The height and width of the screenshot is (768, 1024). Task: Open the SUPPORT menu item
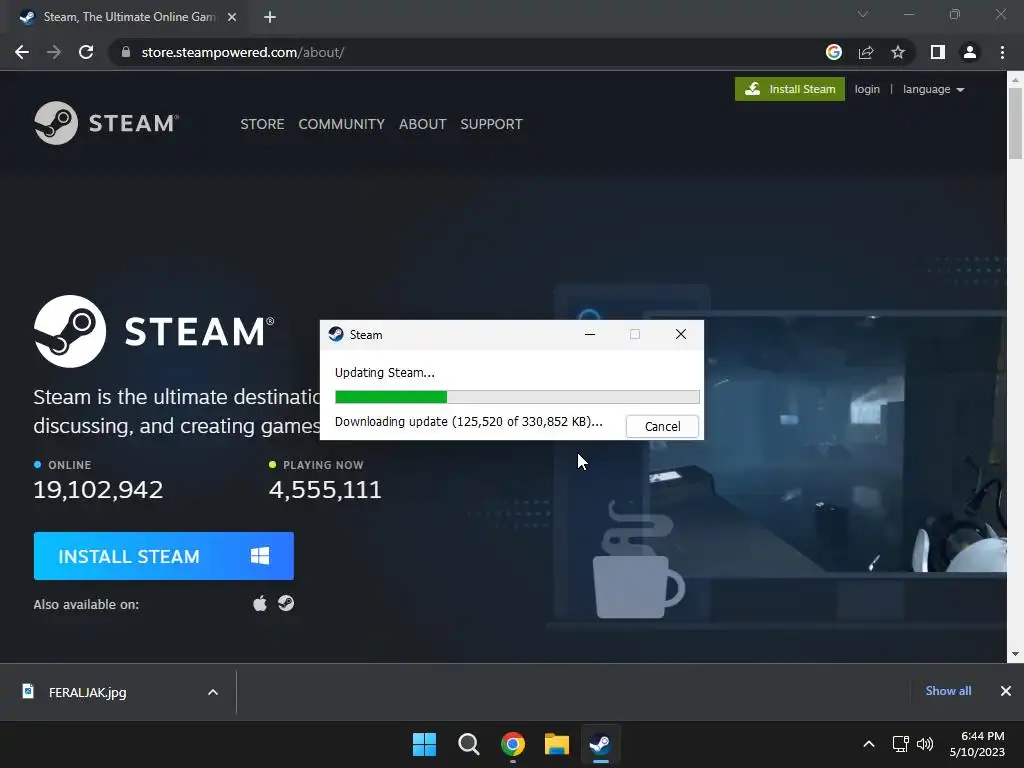tap(491, 124)
